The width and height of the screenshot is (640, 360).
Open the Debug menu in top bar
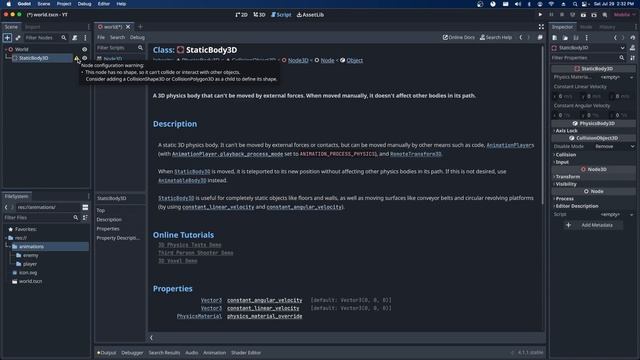tap(84, 4)
